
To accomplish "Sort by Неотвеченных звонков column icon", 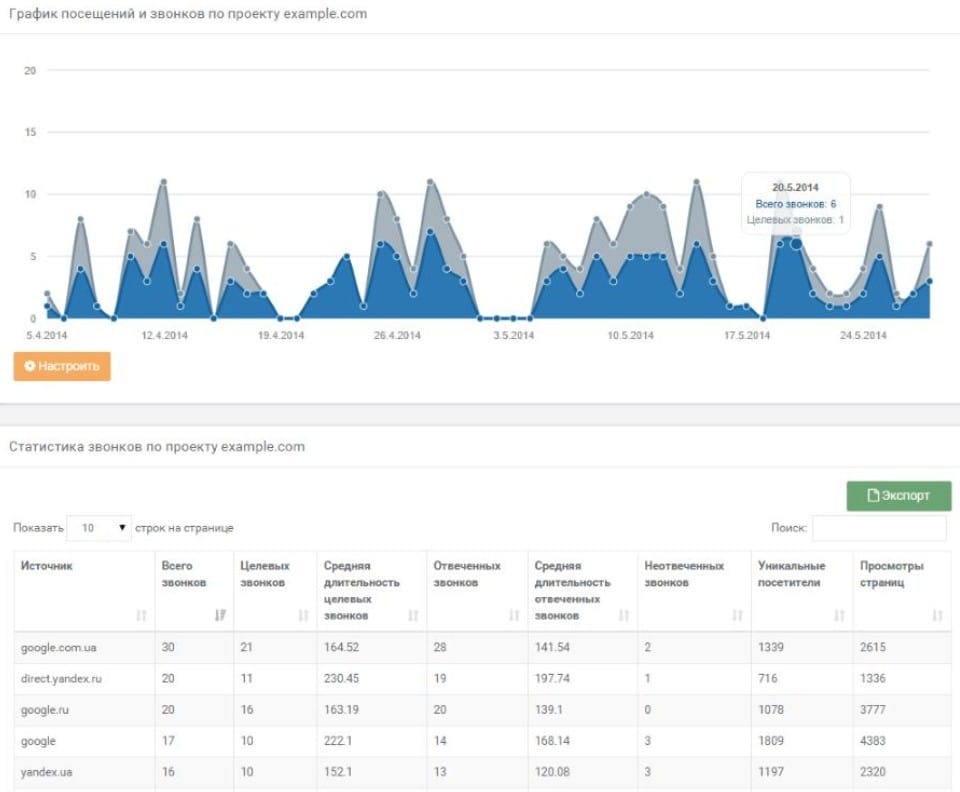I will pos(737,616).
